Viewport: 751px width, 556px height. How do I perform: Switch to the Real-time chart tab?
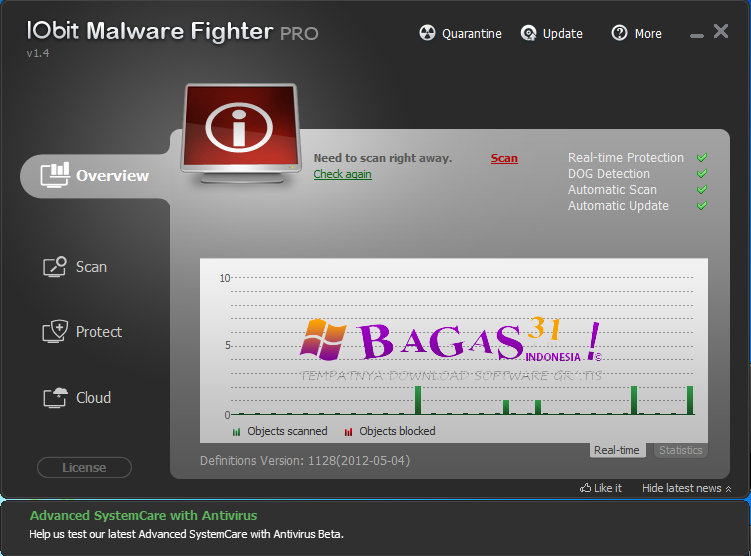617,450
